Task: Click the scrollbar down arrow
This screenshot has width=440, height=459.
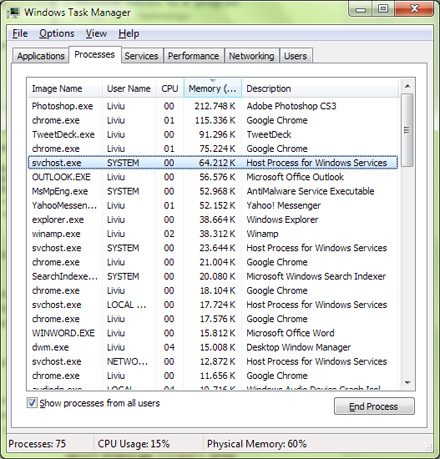Action: coord(407,383)
